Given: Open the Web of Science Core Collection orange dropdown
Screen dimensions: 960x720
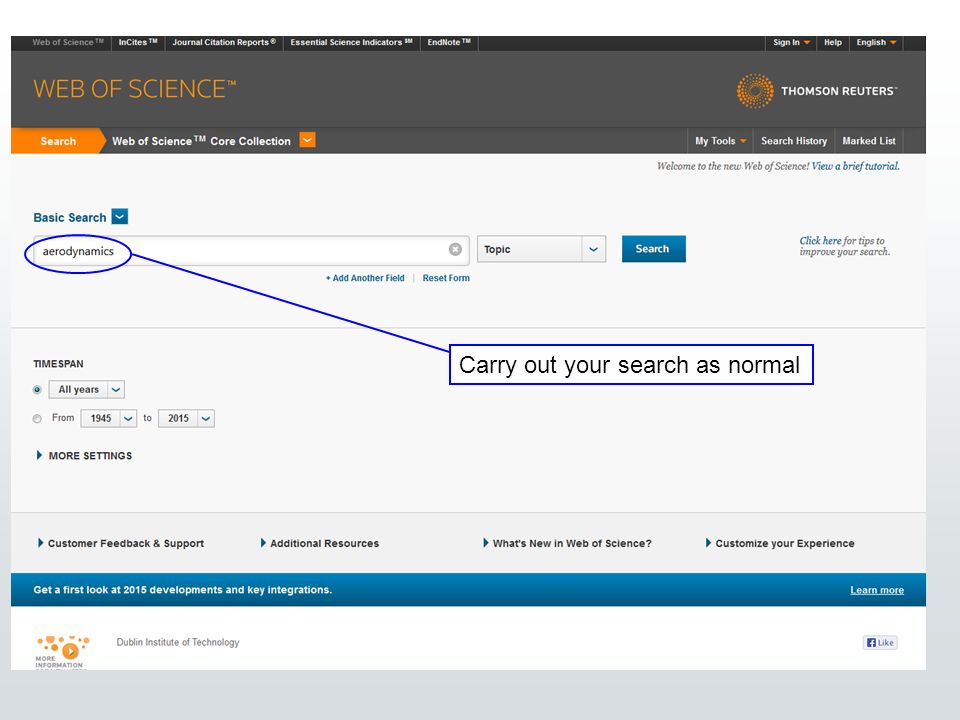Looking at the screenshot, I should [x=307, y=140].
